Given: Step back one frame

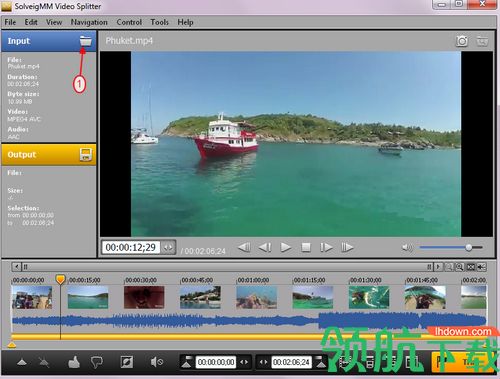Looking at the screenshot, I should click(x=265, y=247).
